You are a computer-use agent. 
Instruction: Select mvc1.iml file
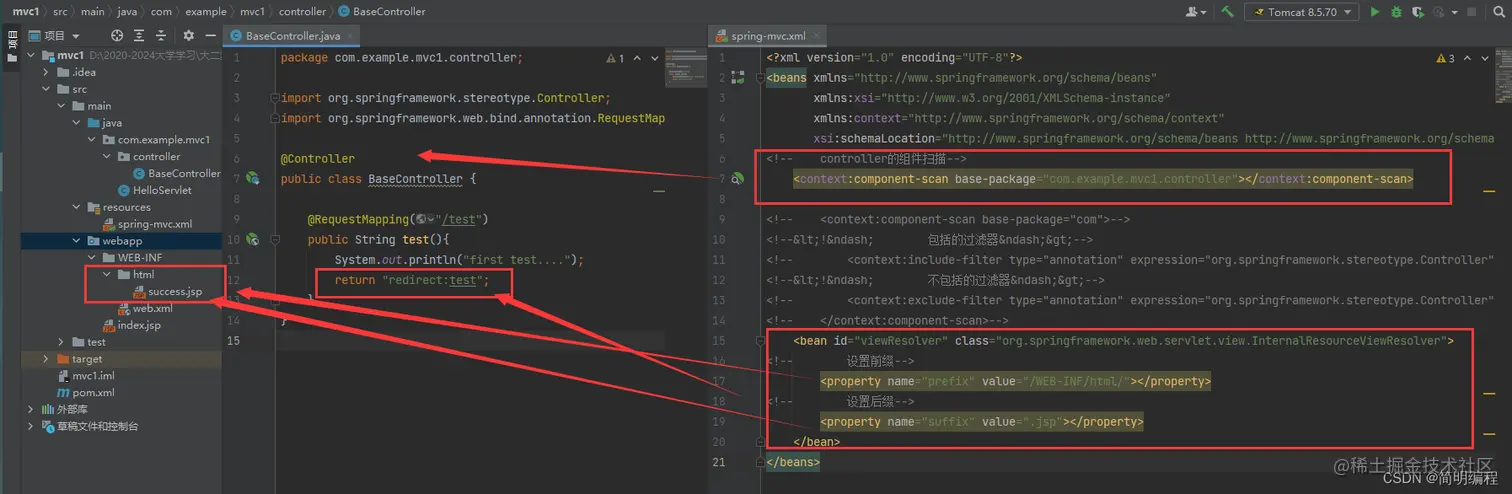click(x=85, y=376)
